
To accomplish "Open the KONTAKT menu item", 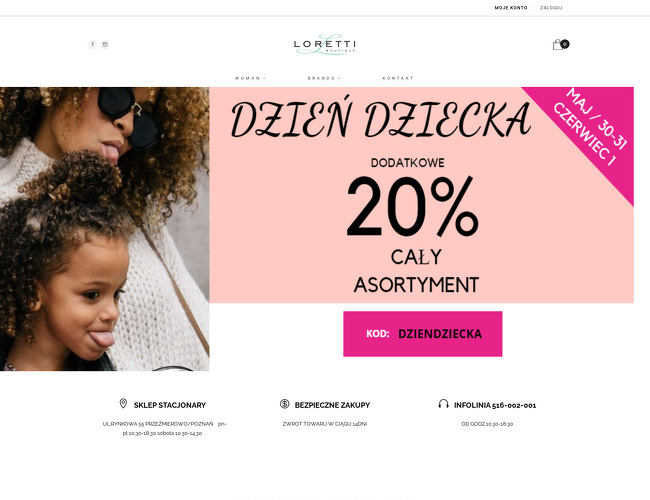I will (398, 78).
